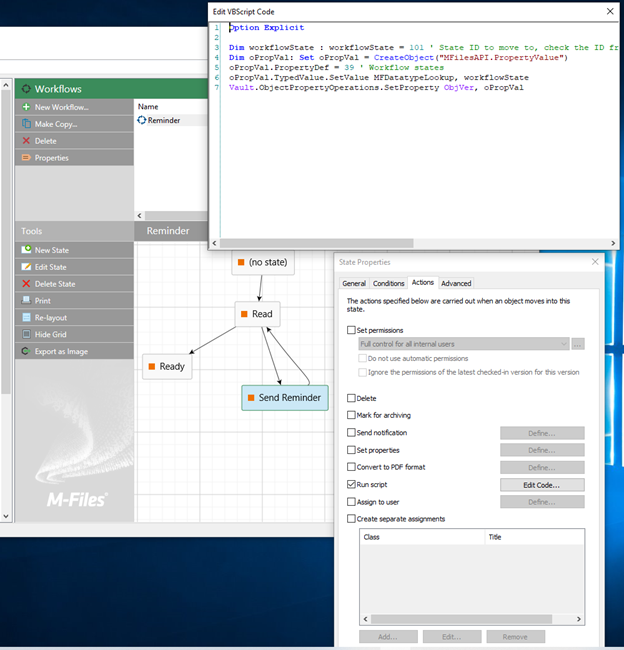Click the orange square on Read state
624x650 pixels.
tap(244, 314)
